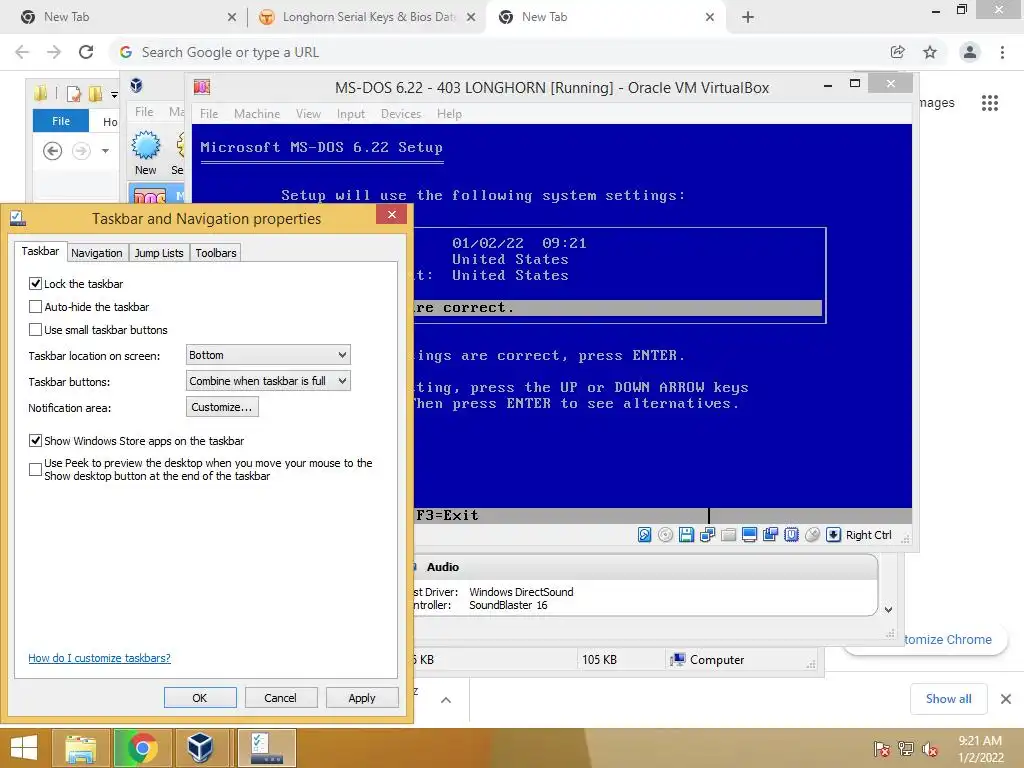1024x768 pixels.
Task: Open the File tab in File Explorer
Action: click(61, 121)
